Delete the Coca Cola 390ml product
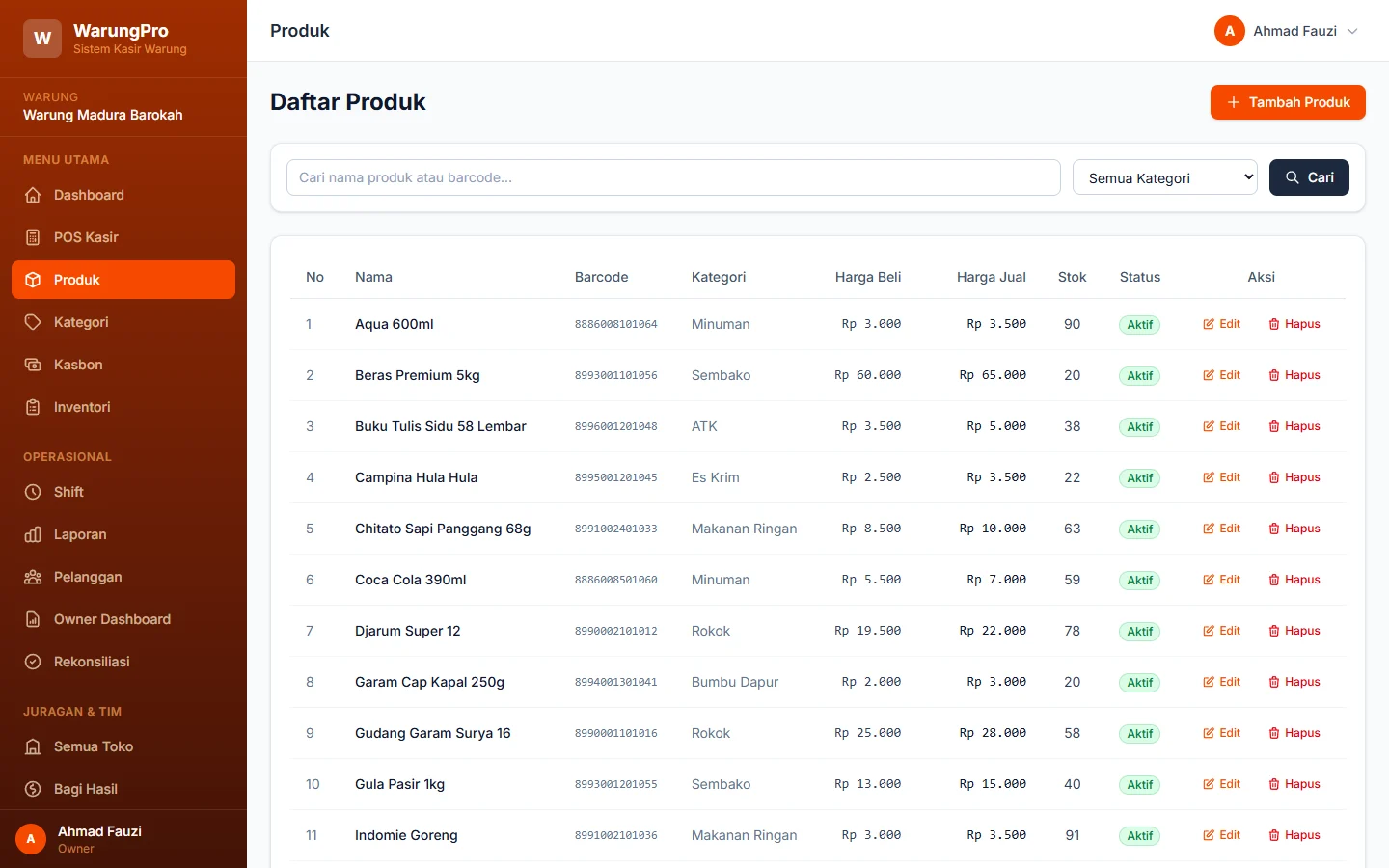 (x=1294, y=580)
